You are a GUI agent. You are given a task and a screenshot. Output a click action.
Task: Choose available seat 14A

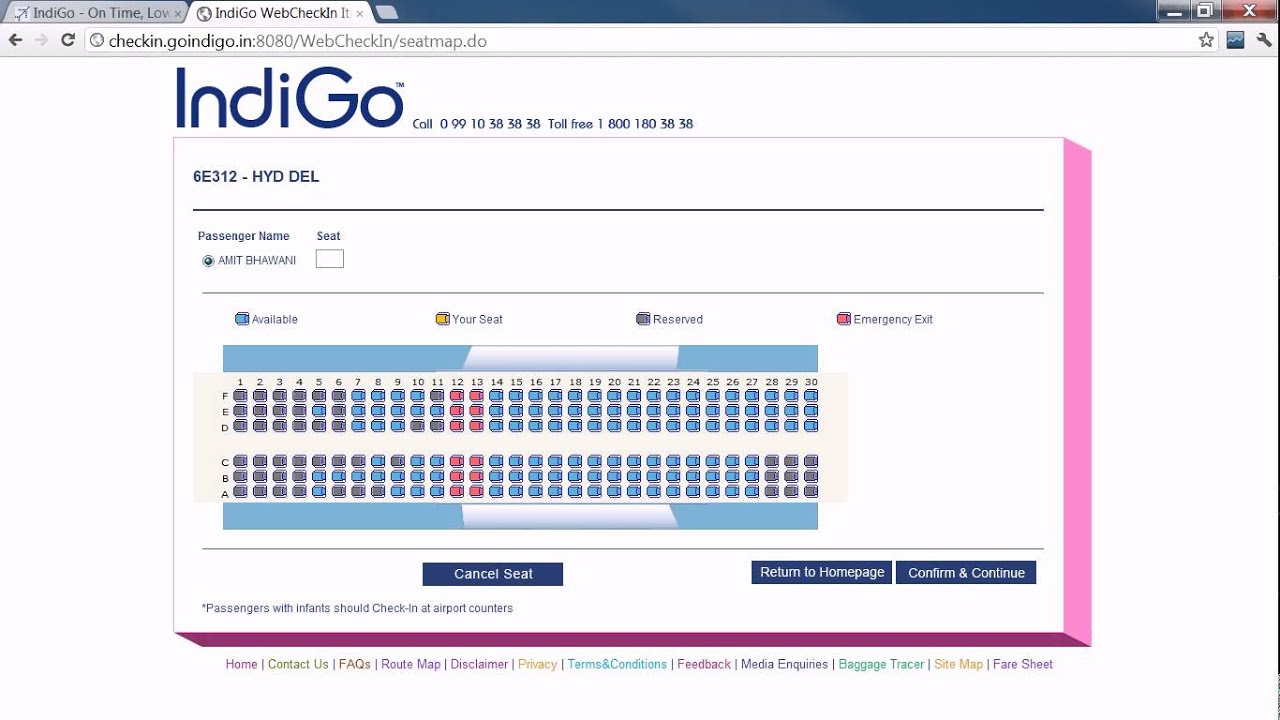click(x=496, y=492)
